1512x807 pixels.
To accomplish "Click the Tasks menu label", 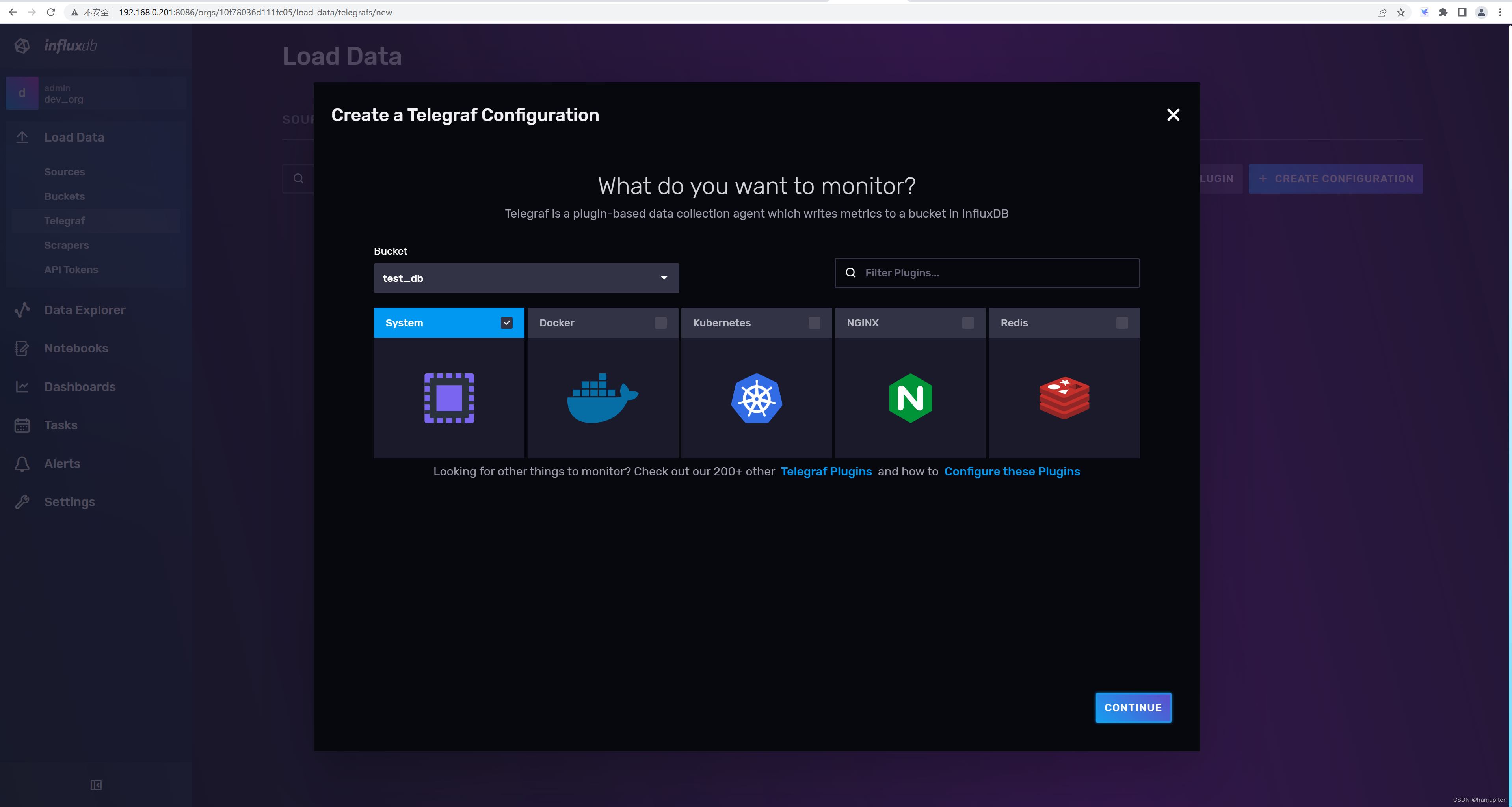I will click(61, 425).
